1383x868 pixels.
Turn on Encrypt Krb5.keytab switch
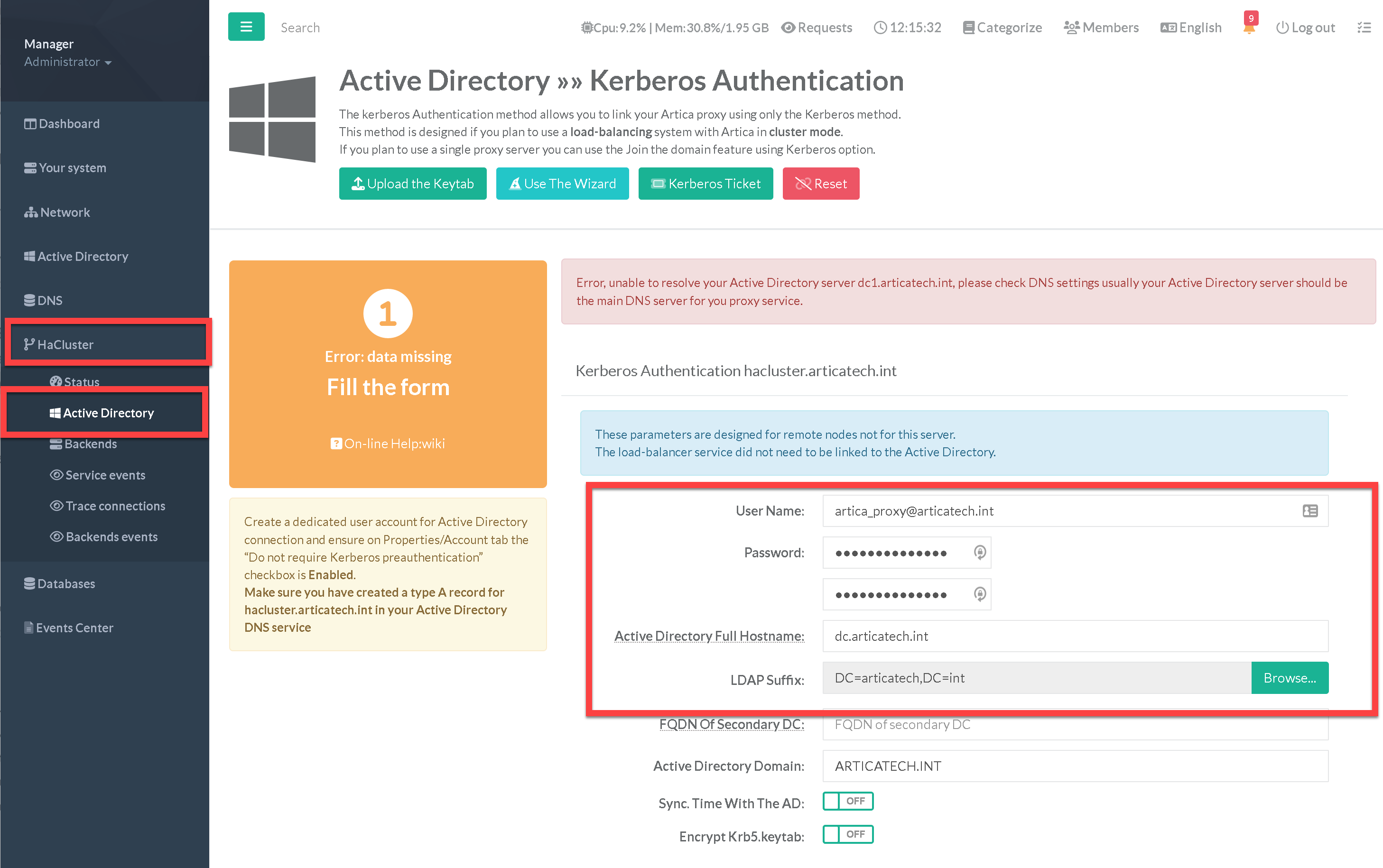847,834
